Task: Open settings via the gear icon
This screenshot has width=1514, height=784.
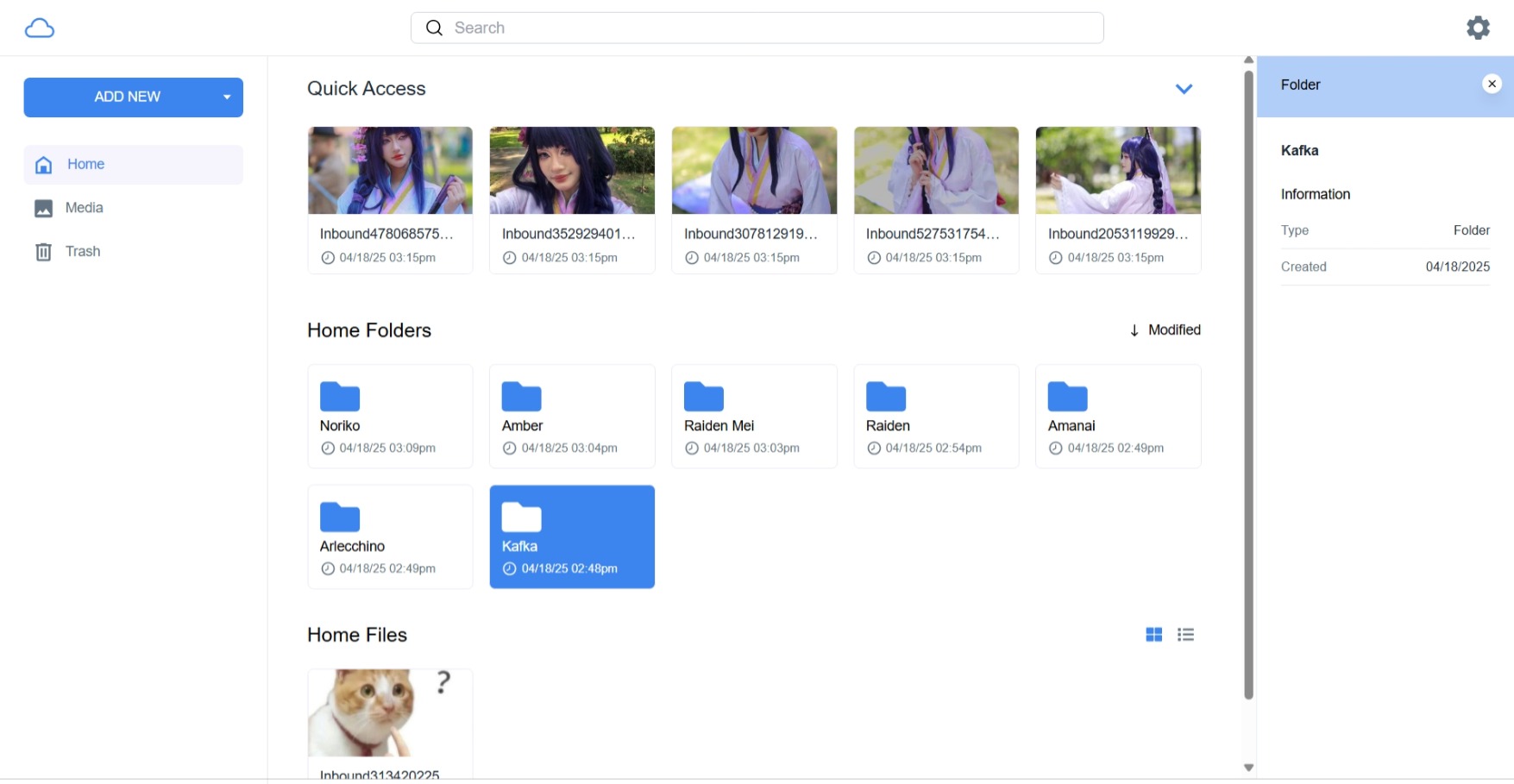Action: pyautogui.click(x=1478, y=28)
